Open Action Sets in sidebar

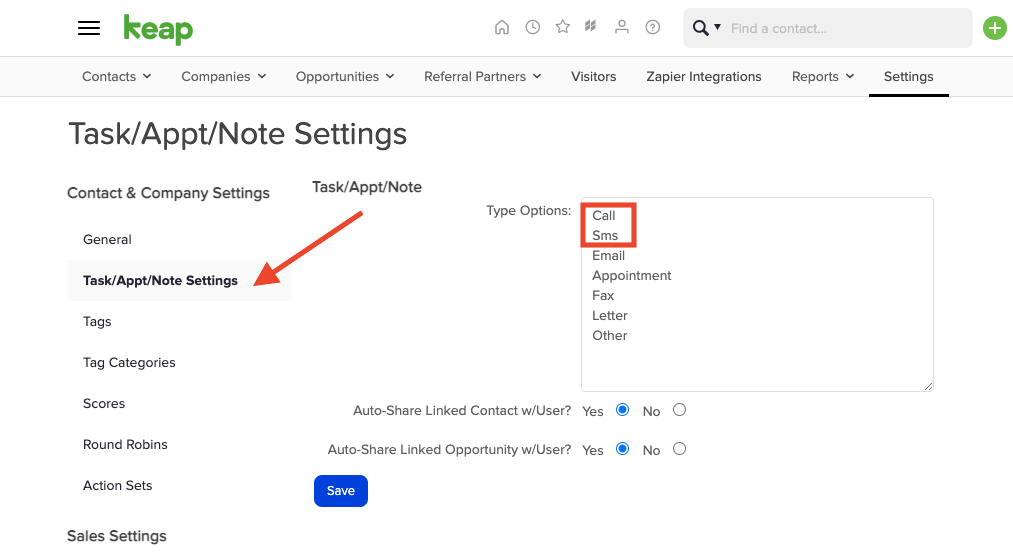(118, 485)
